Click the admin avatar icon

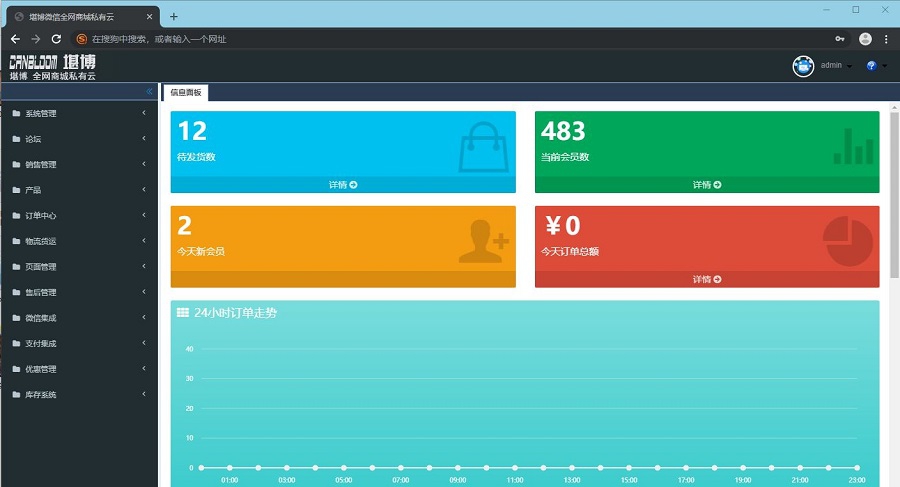tap(803, 66)
